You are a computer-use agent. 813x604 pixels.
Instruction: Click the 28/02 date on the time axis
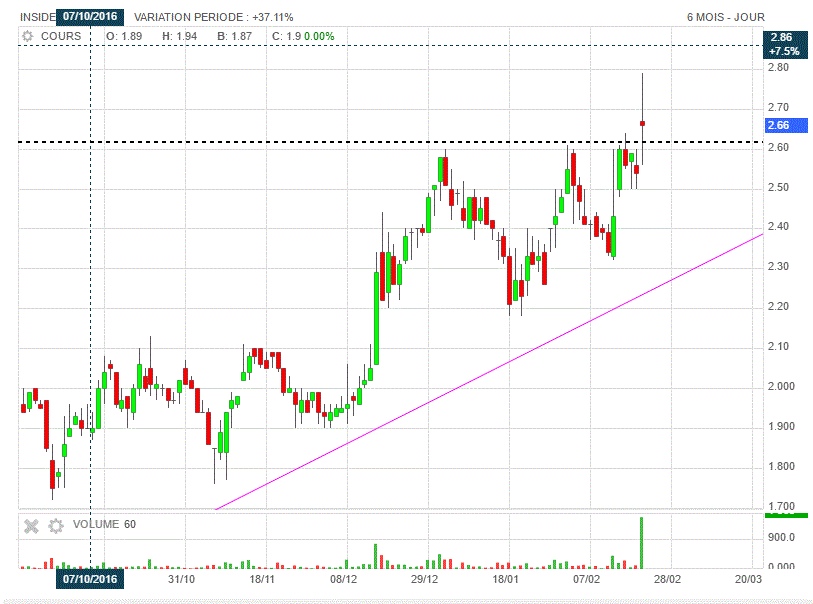point(667,579)
